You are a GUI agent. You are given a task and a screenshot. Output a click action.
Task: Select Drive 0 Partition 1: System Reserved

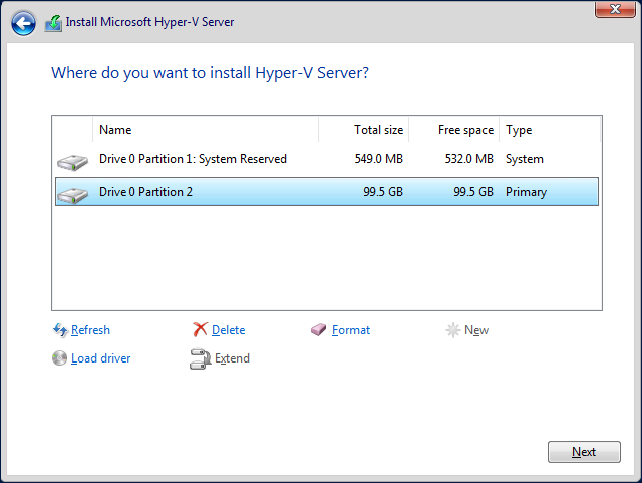(193, 159)
